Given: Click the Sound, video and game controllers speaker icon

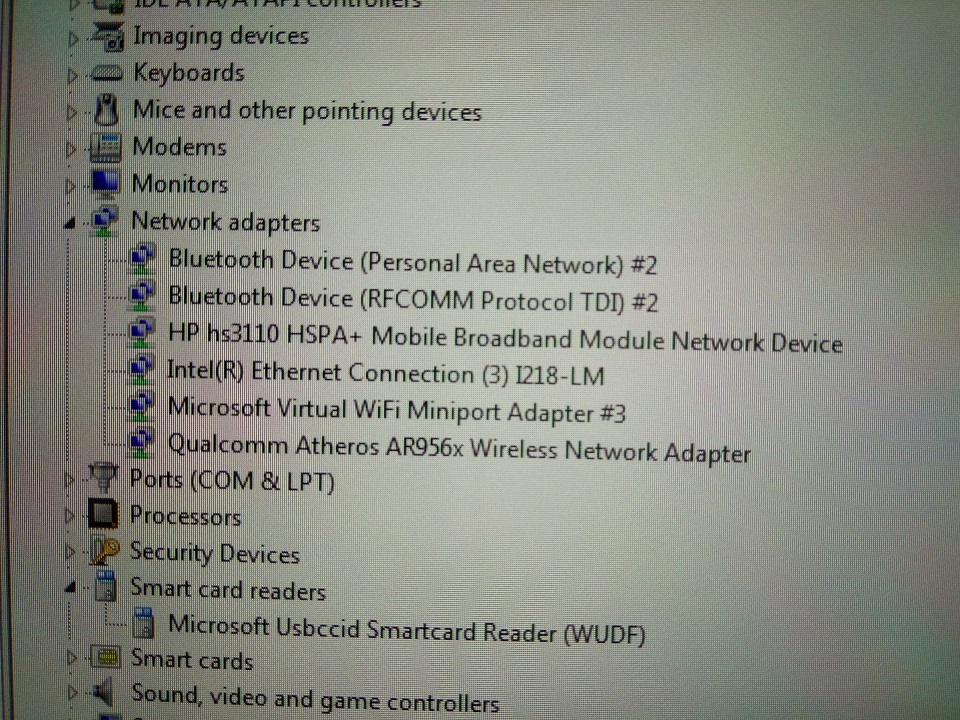Looking at the screenshot, I should tap(102, 692).
